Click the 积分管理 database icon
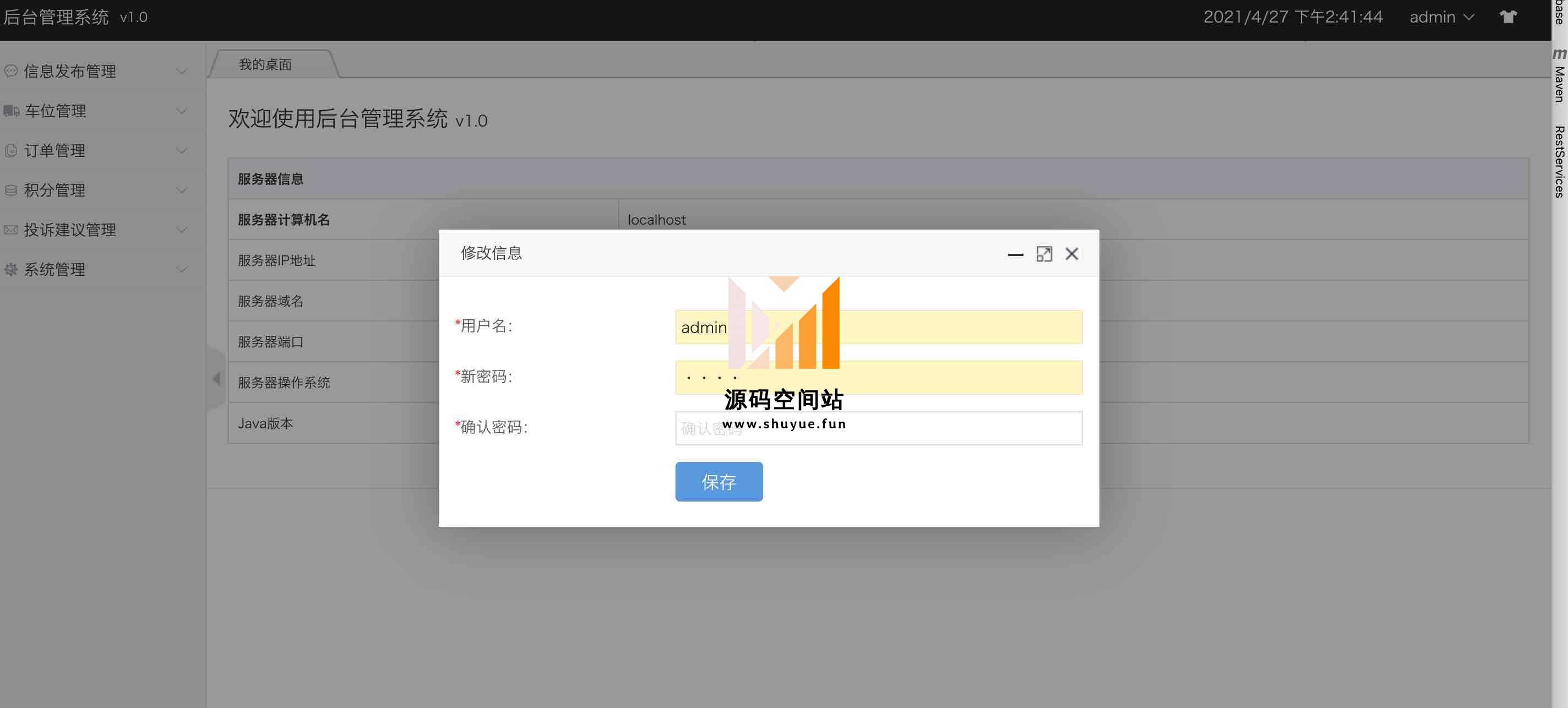Screen dimensions: 1568x708 click(11, 190)
